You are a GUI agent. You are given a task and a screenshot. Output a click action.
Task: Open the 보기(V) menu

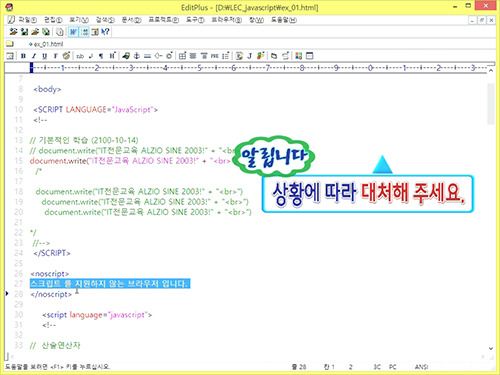point(79,20)
